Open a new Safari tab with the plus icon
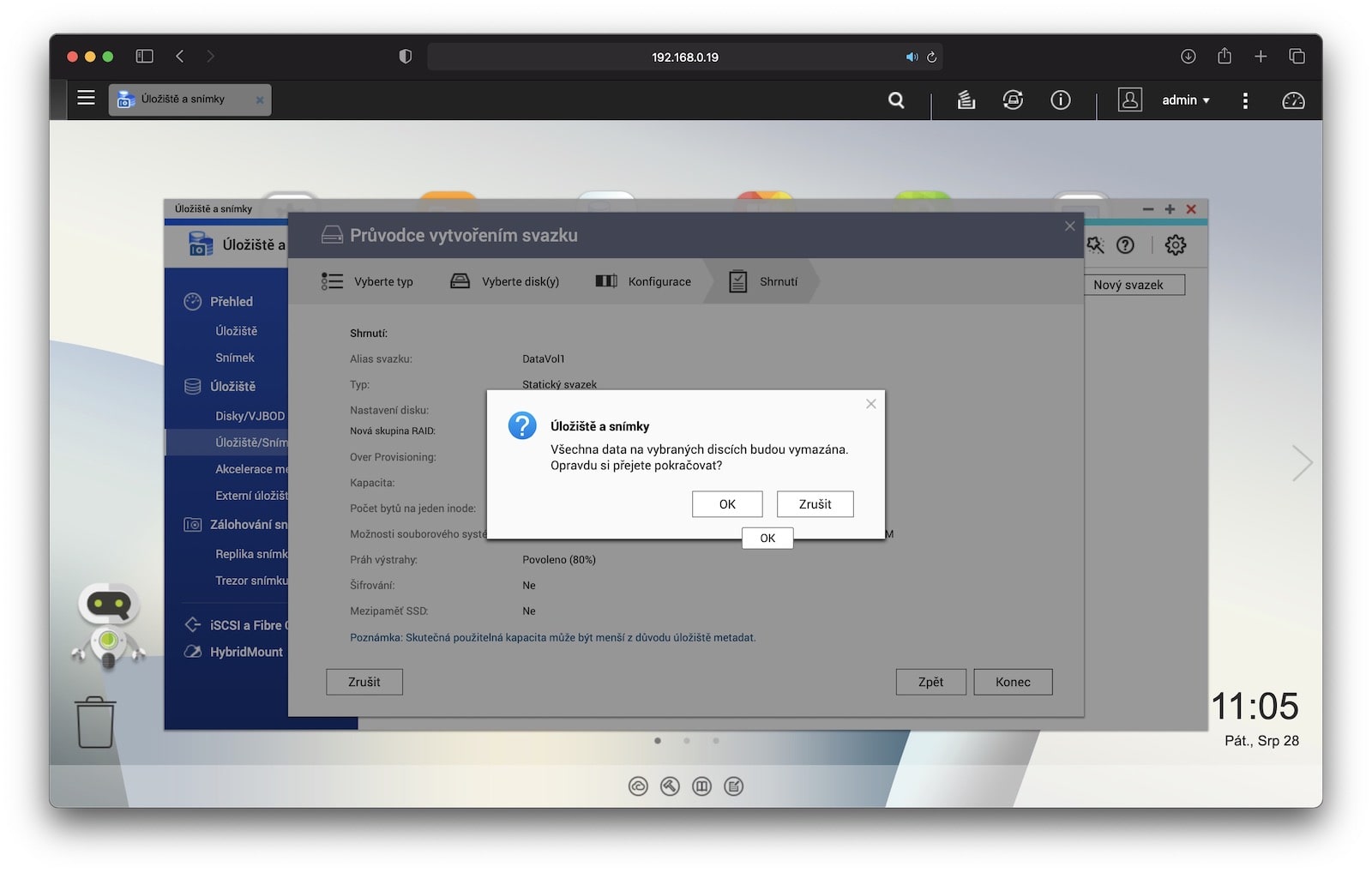The height and width of the screenshot is (873, 1372). click(1261, 57)
